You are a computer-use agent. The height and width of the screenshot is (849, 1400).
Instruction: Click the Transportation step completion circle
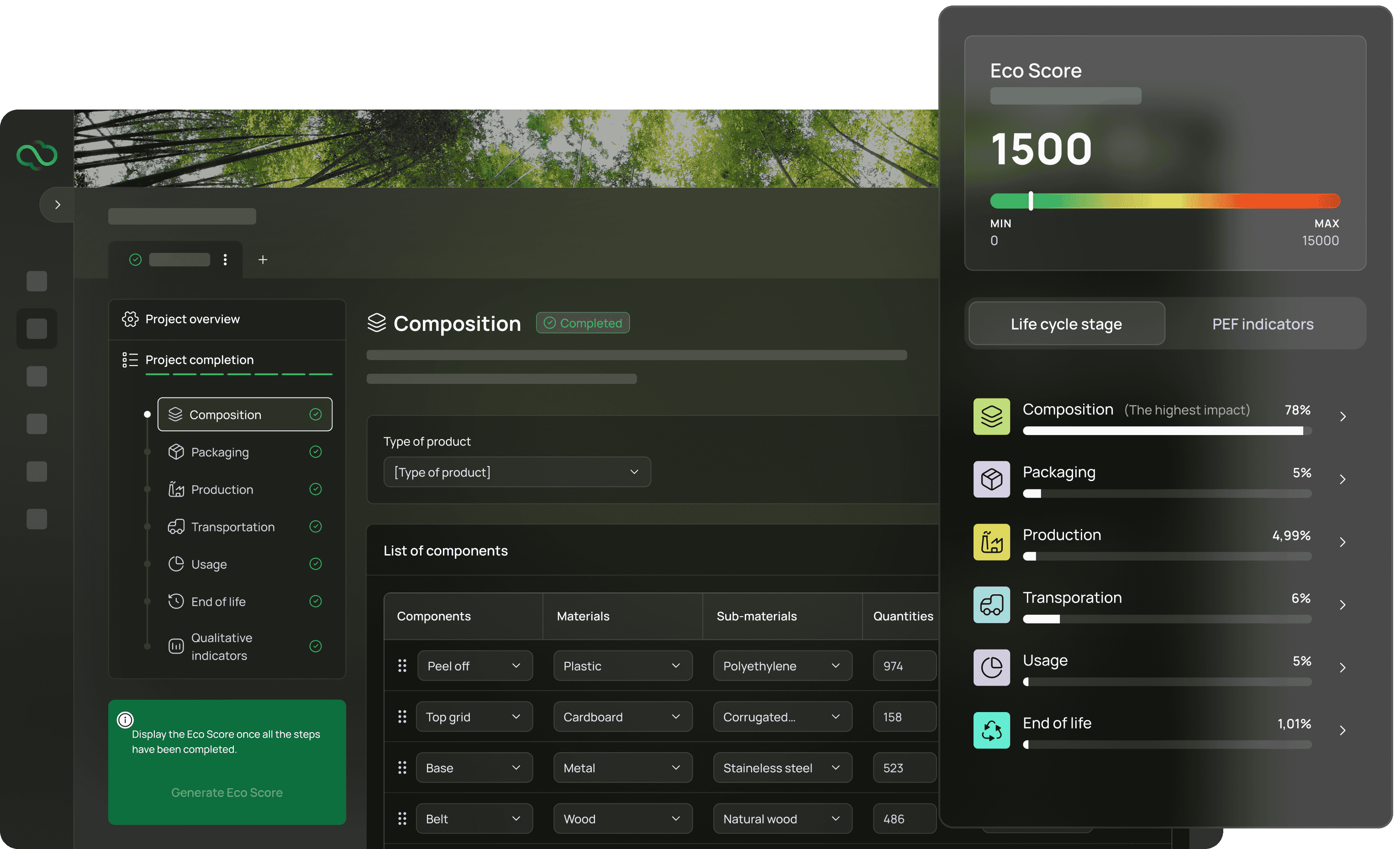click(316, 526)
